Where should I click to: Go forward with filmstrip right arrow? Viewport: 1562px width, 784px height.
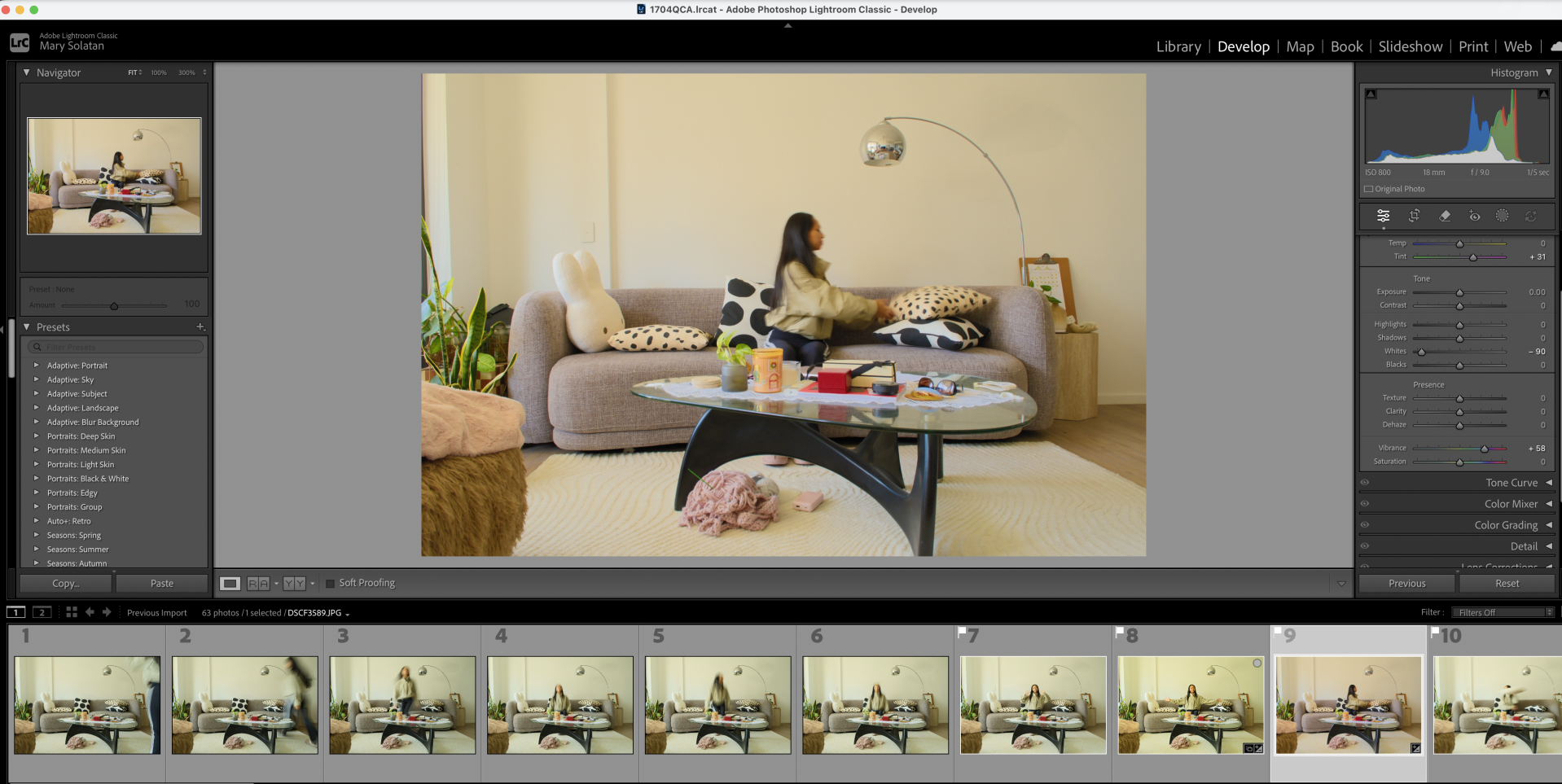click(x=107, y=612)
